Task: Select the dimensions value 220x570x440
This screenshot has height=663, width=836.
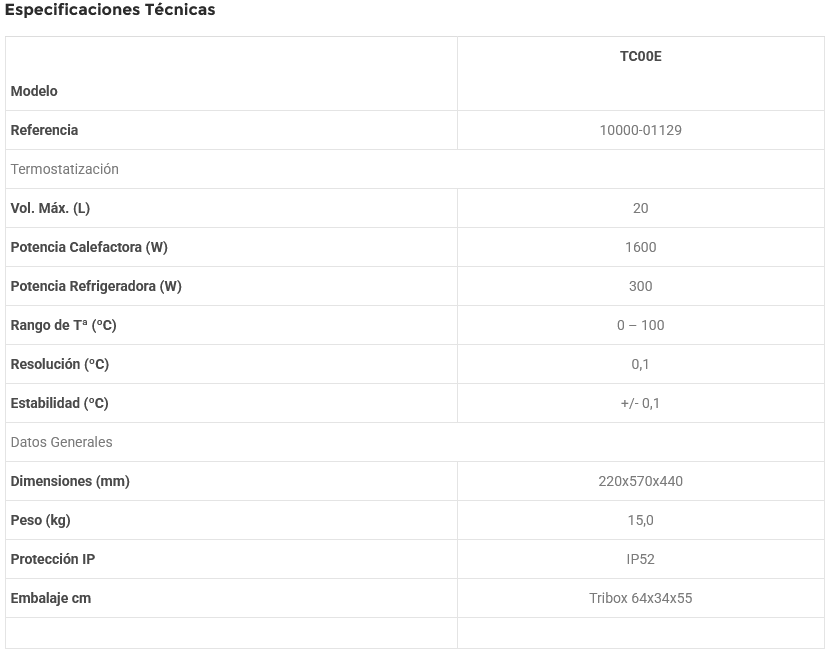Action: click(640, 481)
